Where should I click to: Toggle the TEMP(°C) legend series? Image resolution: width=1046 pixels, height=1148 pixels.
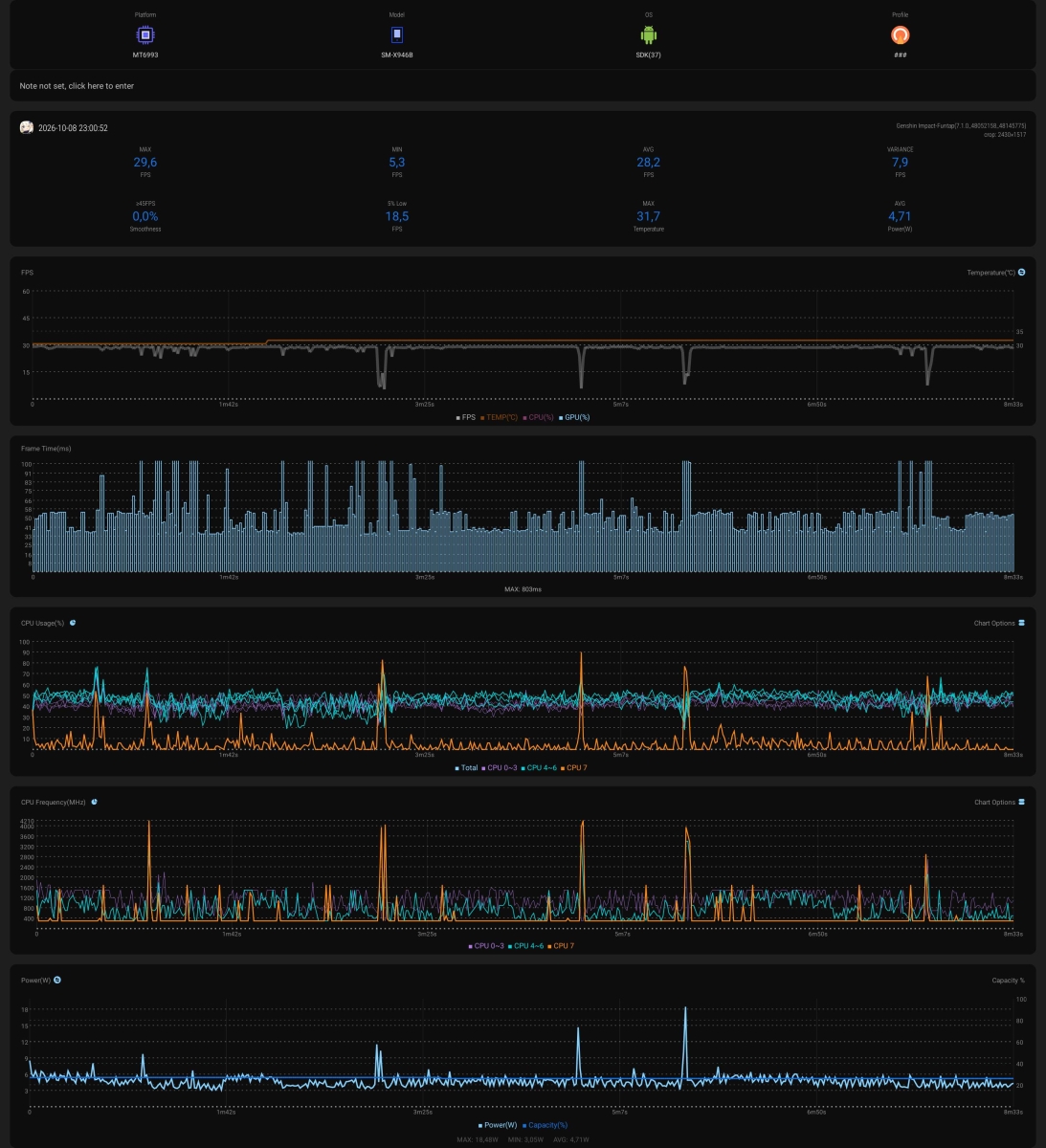tap(499, 417)
